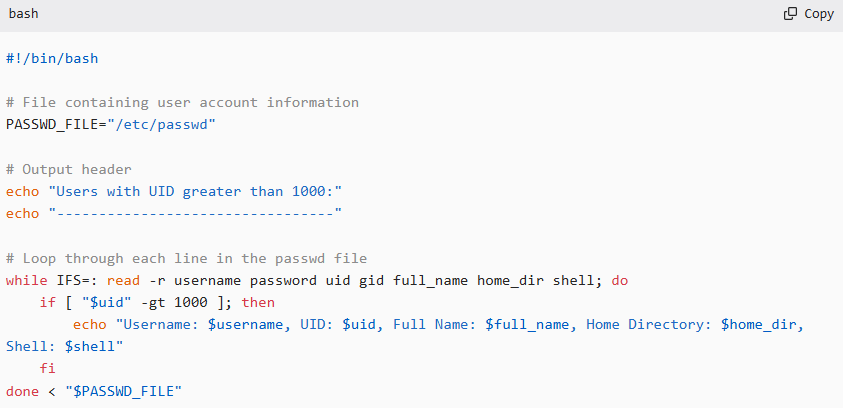The image size is (843, 408).
Task: Click the Shell: $shell text
Action: [64, 346]
